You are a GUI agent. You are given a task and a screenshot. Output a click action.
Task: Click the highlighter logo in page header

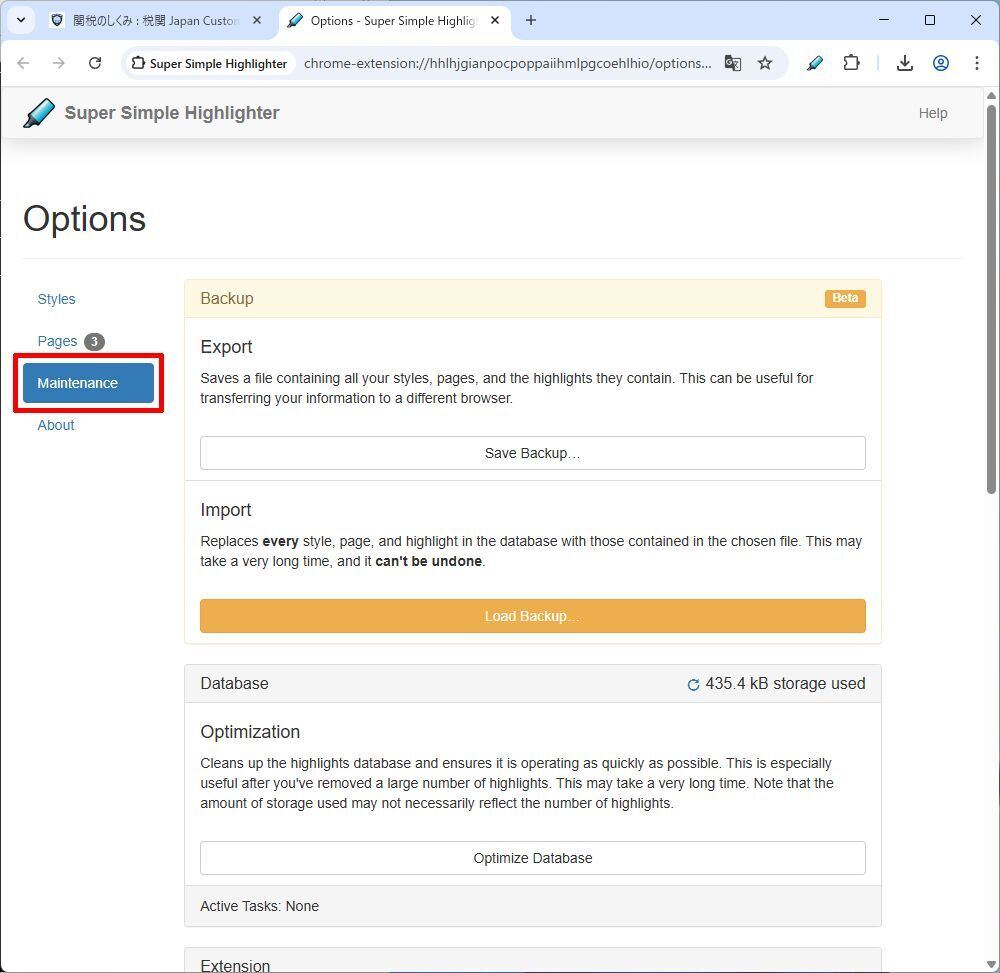click(x=39, y=113)
